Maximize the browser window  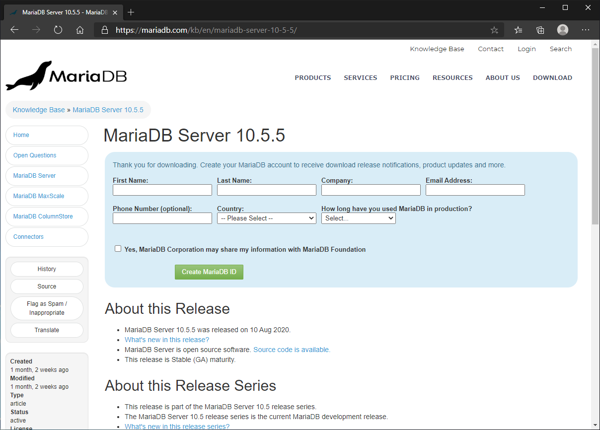565,8
